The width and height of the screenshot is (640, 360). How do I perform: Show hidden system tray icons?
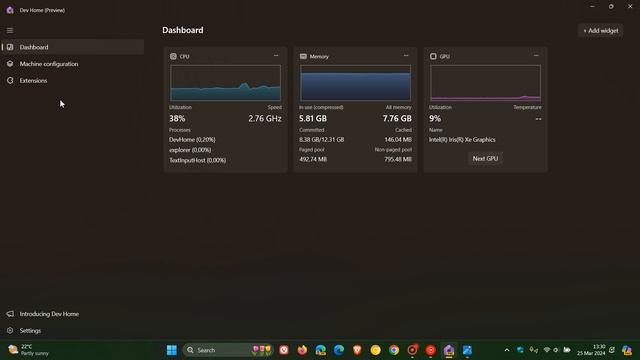(507, 350)
